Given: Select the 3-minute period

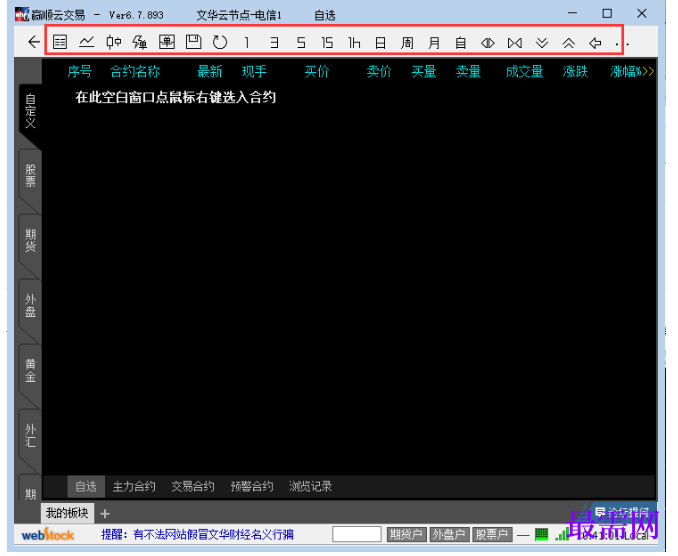Looking at the screenshot, I should (274, 42).
